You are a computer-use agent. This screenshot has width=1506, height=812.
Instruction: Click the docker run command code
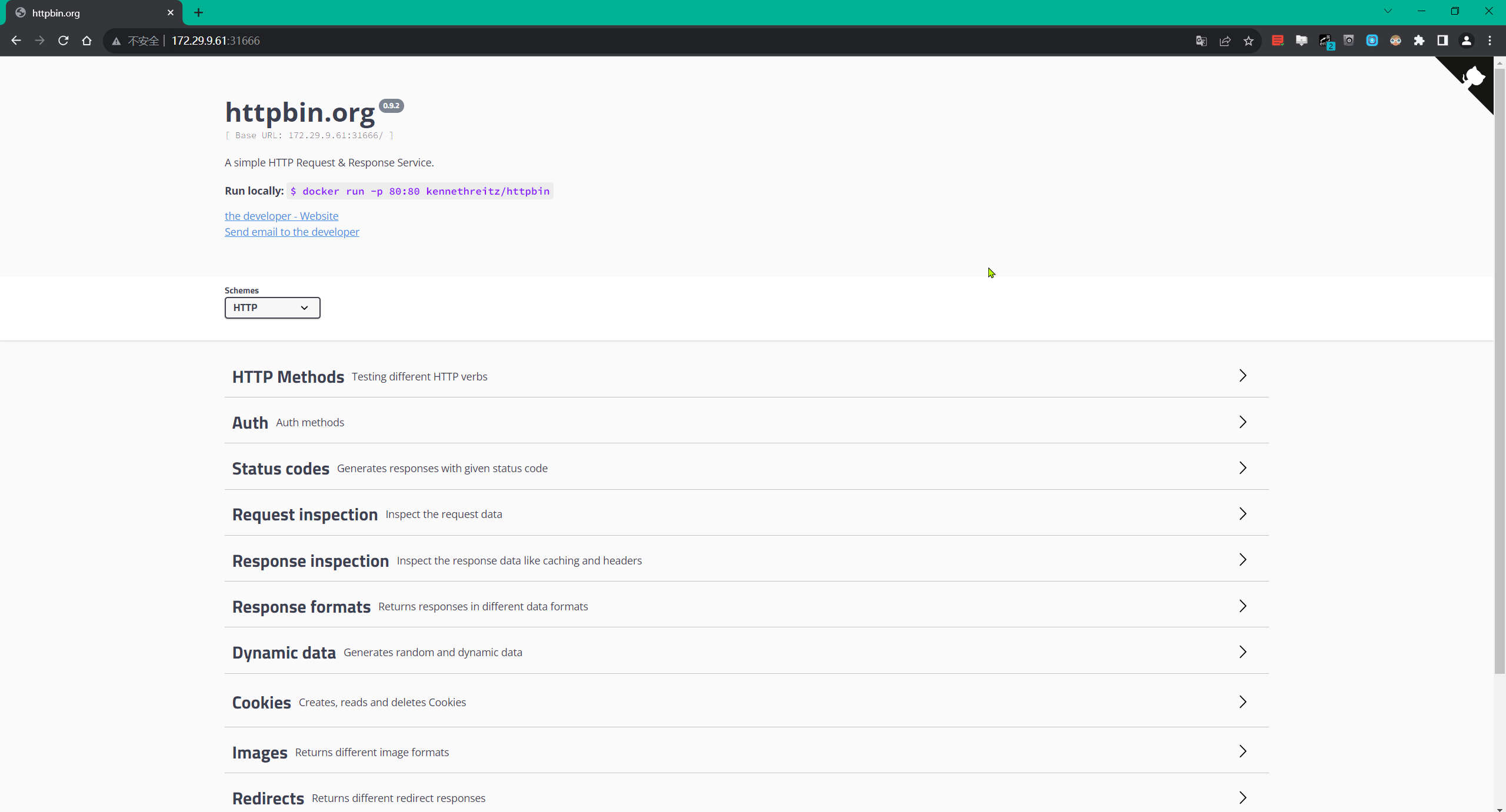tap(420, 191)
